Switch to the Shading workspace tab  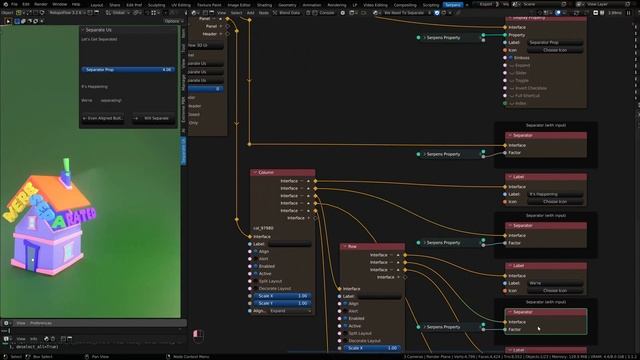click(264, 5)
